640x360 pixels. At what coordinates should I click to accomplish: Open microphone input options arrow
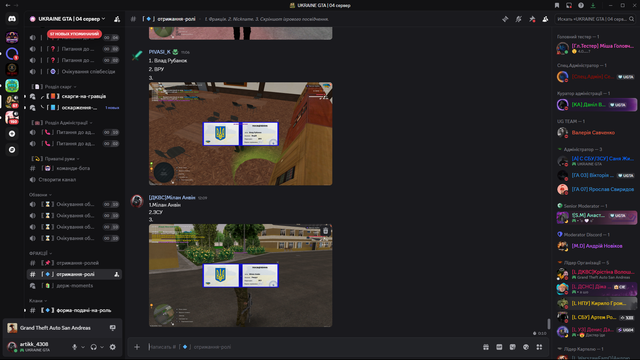point(83,347)
